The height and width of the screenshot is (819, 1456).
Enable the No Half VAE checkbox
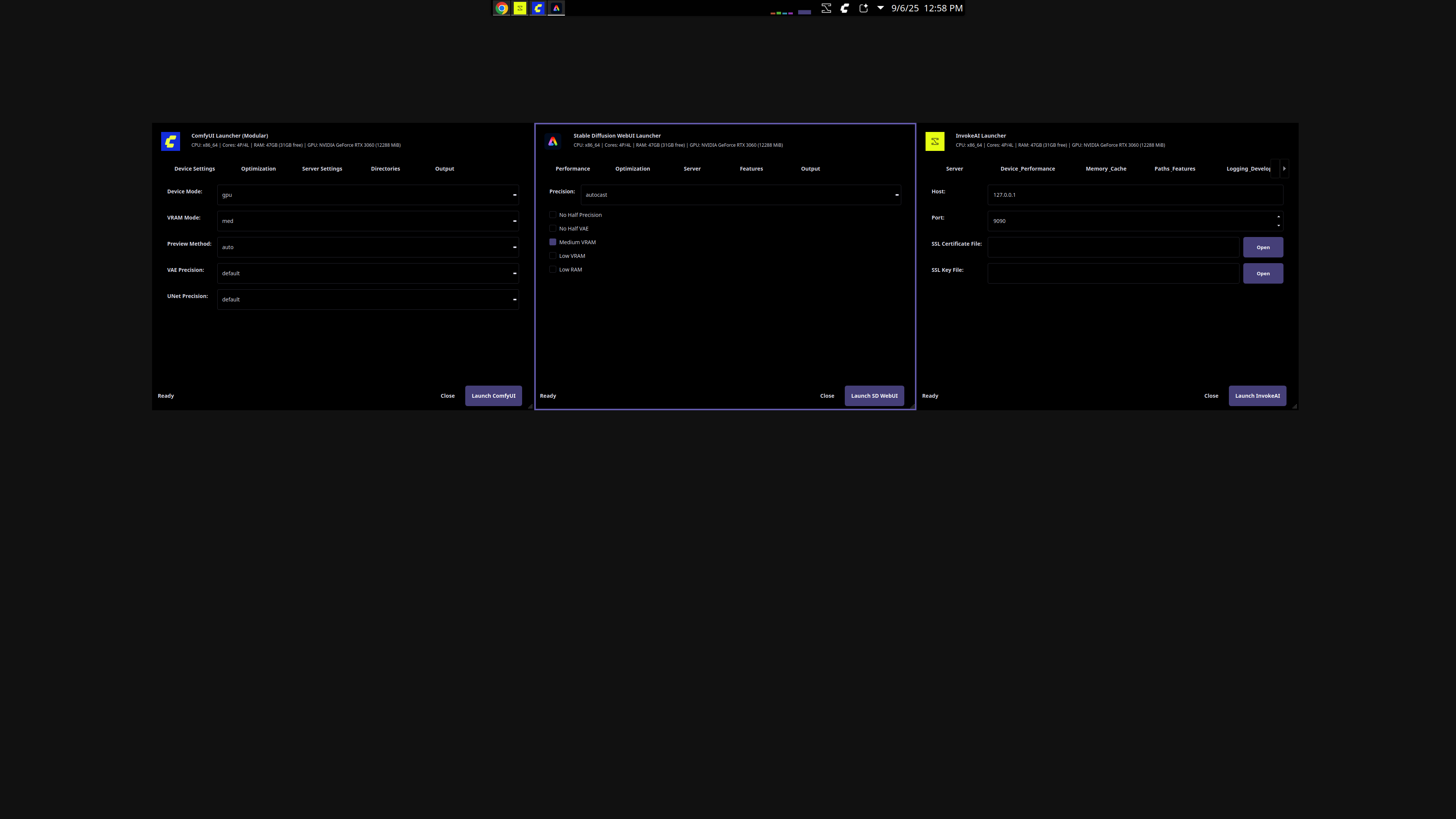pos(553,228)
